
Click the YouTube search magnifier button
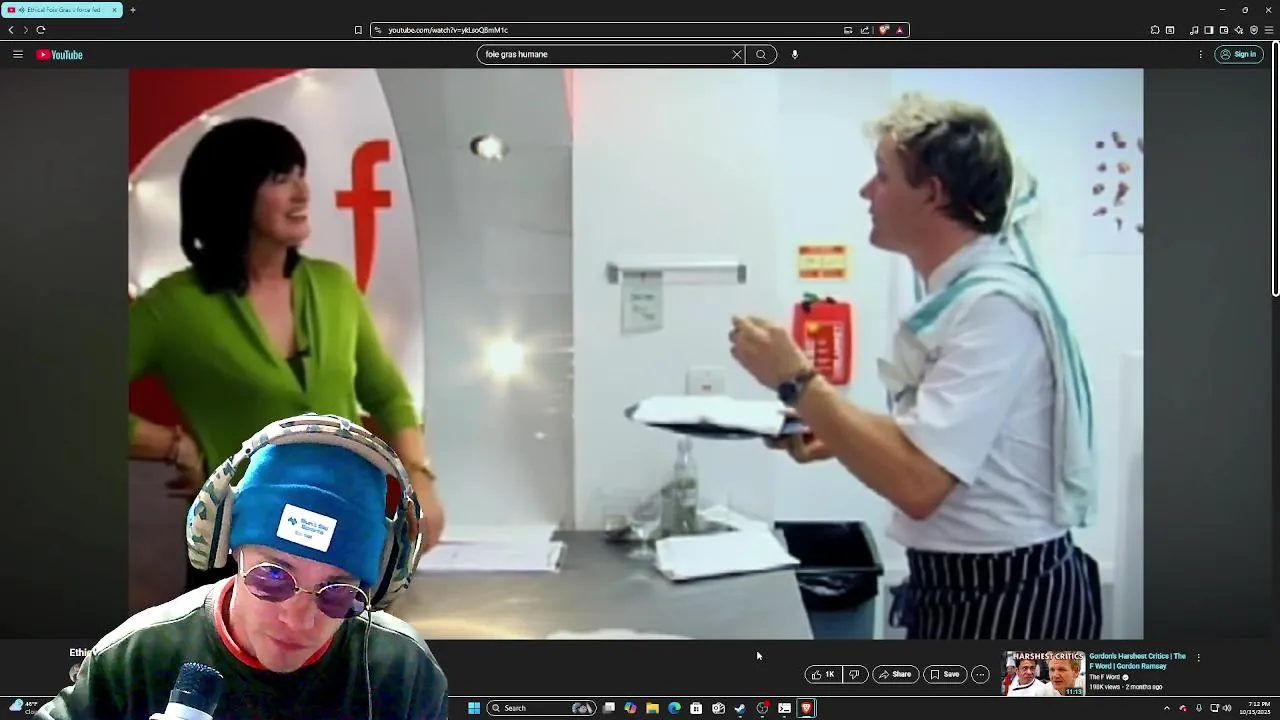click(x=761, y=54)
